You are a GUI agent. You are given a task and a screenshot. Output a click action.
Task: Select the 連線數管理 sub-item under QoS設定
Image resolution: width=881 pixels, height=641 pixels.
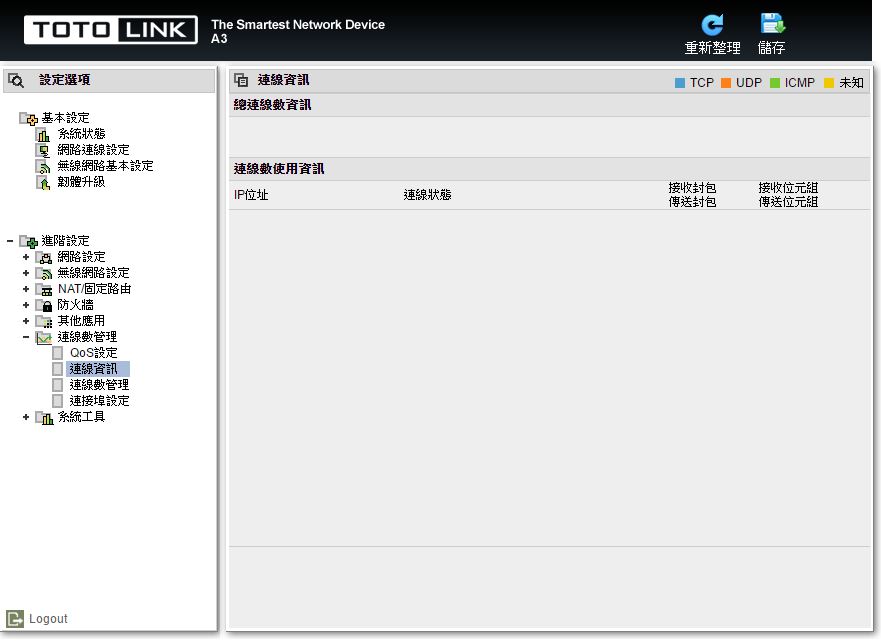coord(99,385)
